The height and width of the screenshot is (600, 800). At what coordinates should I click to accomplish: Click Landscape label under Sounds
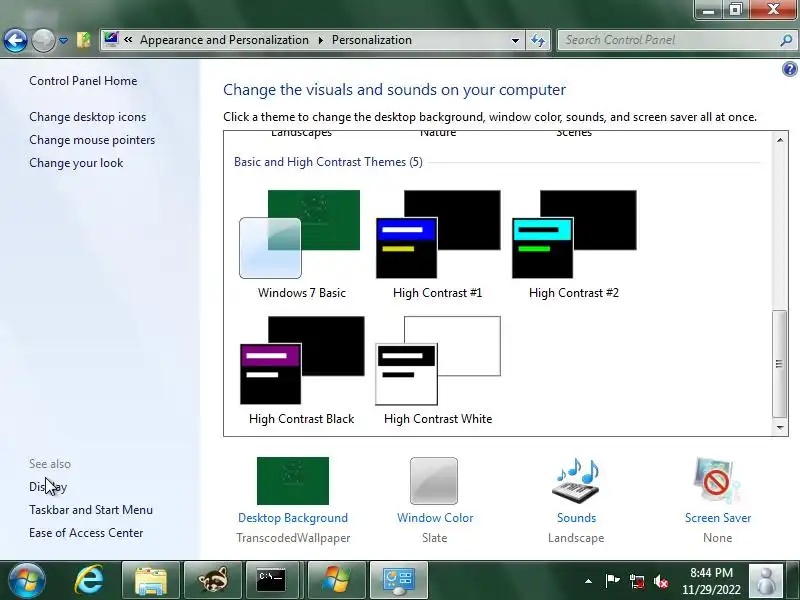click(x=576, y=538)
